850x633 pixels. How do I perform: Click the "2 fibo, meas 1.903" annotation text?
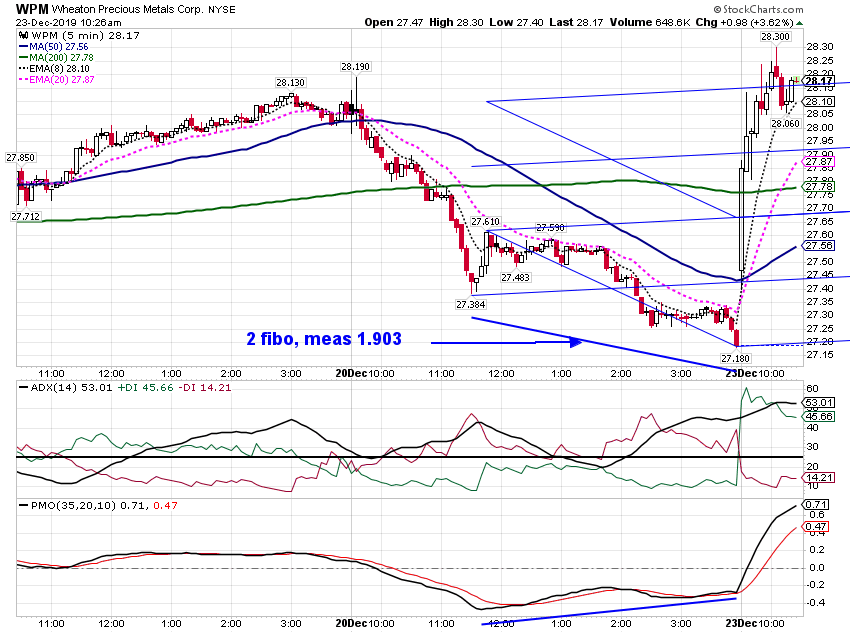tap(324, 339)
